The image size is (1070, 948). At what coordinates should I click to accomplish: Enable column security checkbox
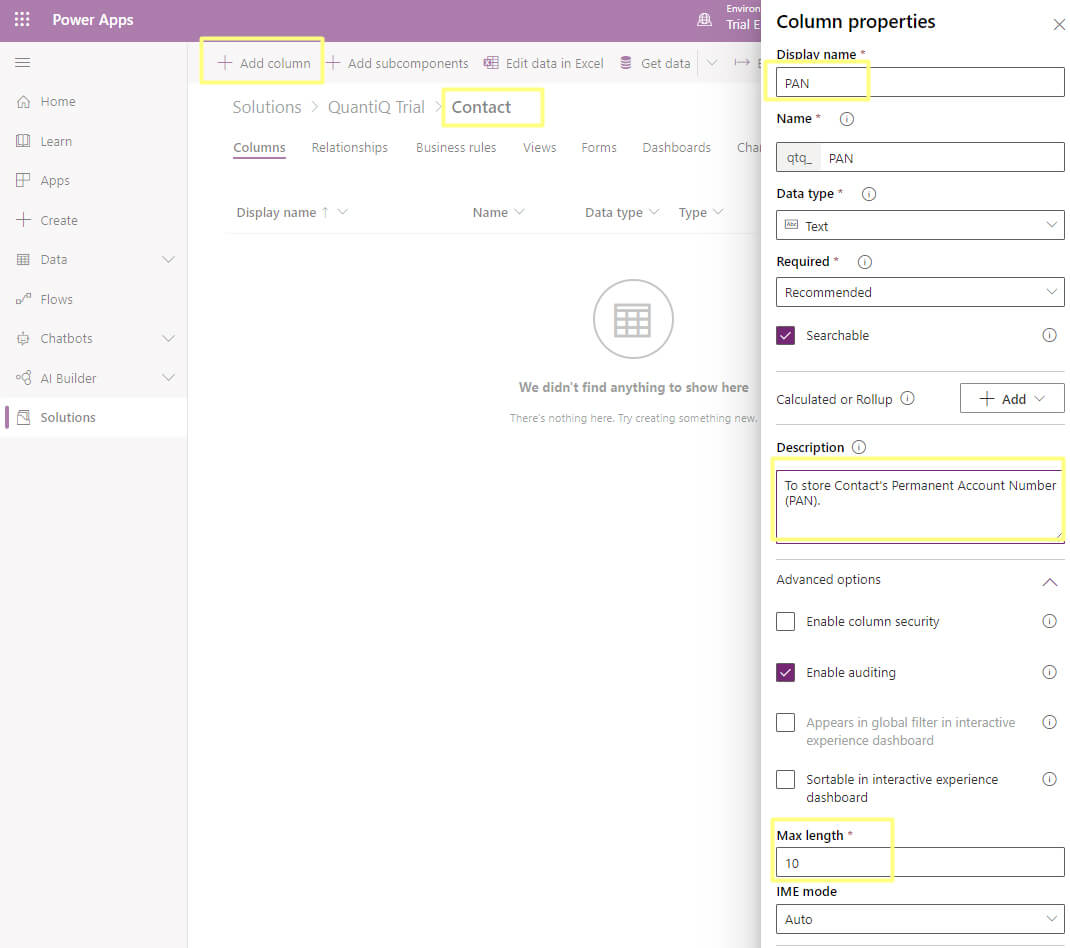(785, 621)
